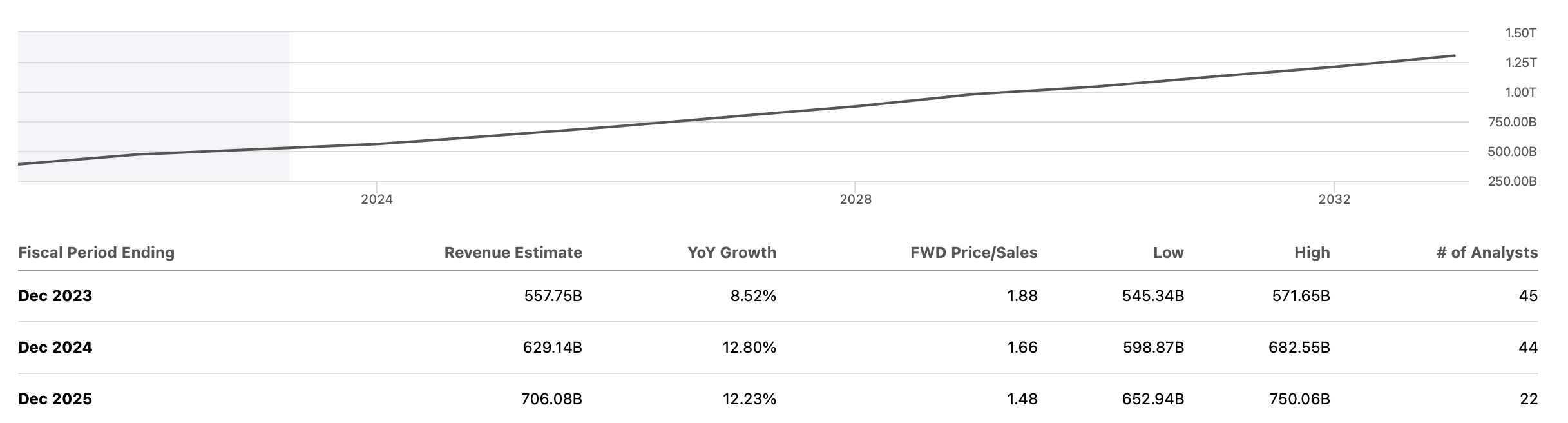Select the 750.06B high estimate cell
Image resolution: width=1568 pixels, height=423 pixels.
pos(1299,399)
